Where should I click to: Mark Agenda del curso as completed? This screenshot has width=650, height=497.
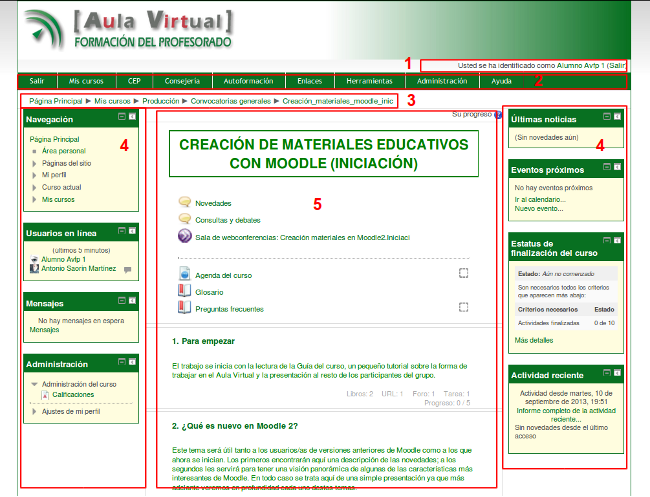click(464, 273)
